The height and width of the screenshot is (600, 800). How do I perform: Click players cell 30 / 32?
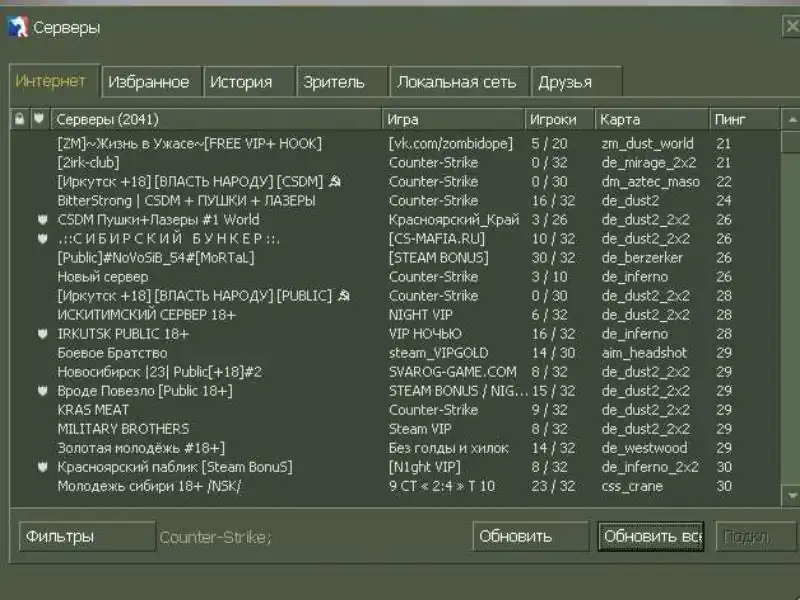tap(553, 258)
